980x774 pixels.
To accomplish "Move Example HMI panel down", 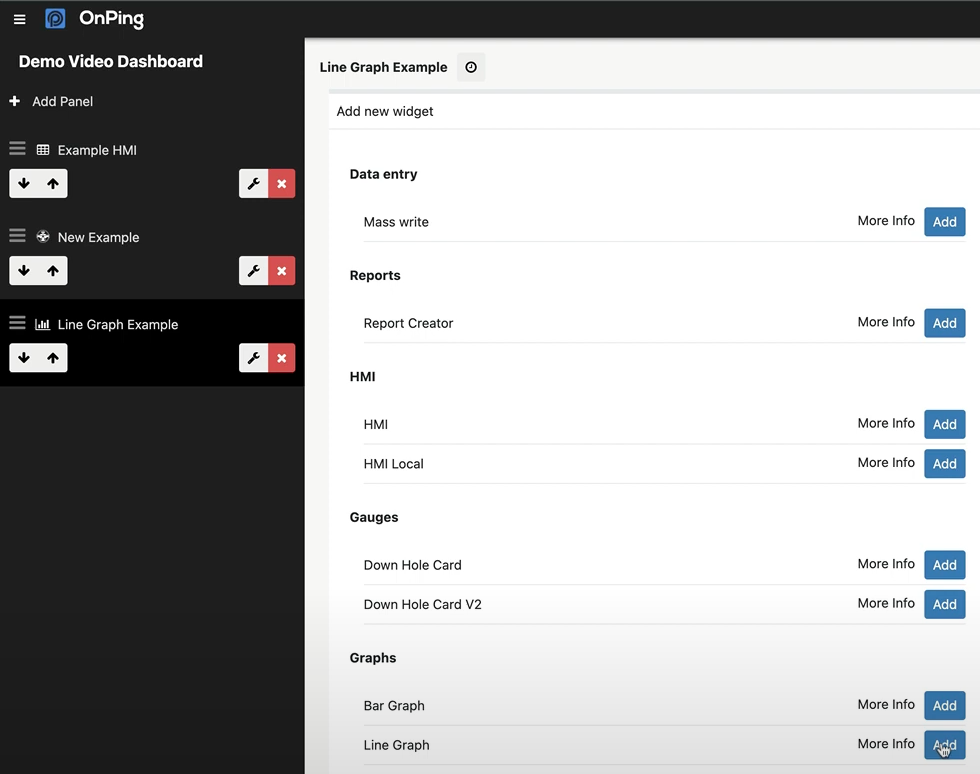I will [24, 183].
